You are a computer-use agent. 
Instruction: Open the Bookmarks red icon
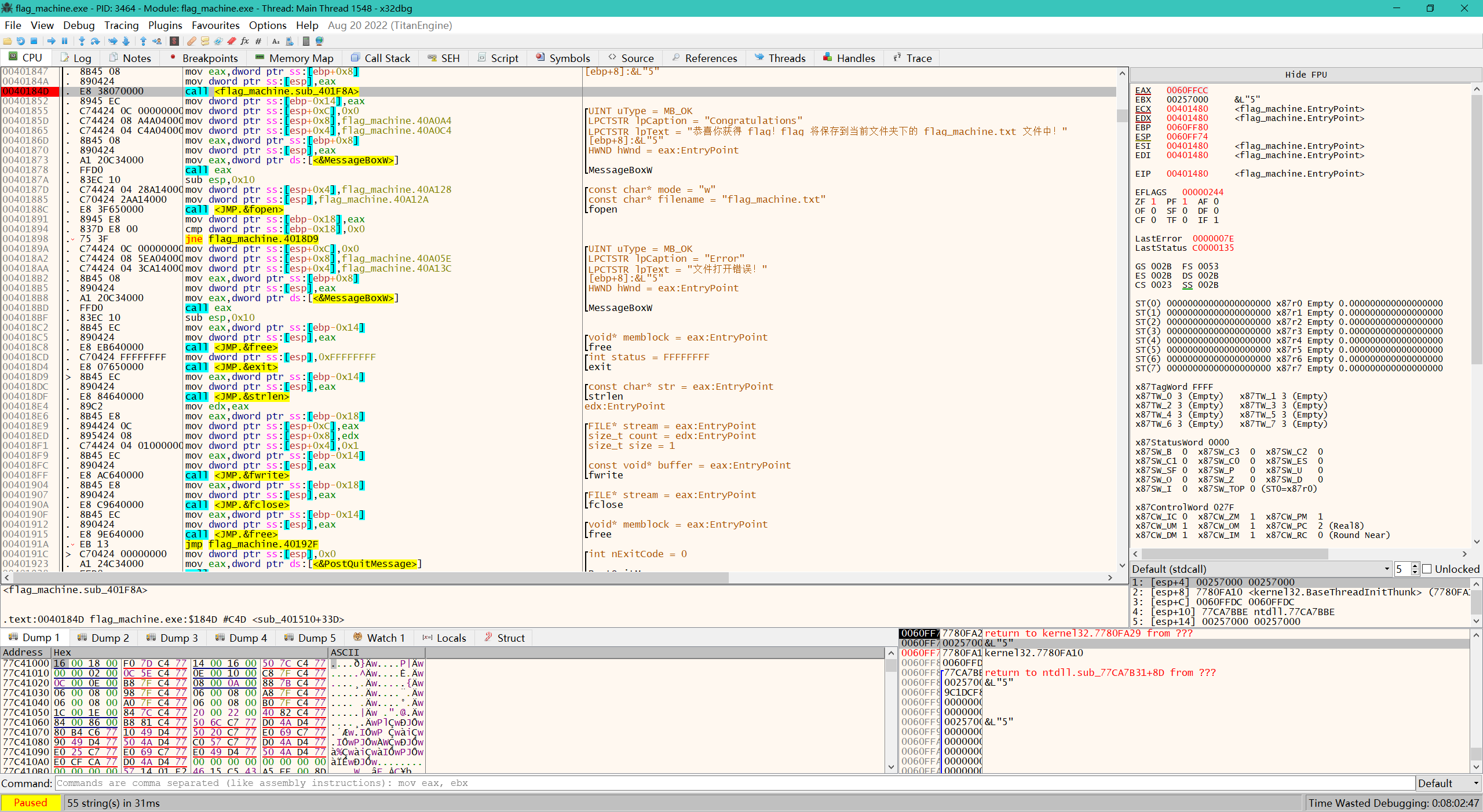(231, 41)
